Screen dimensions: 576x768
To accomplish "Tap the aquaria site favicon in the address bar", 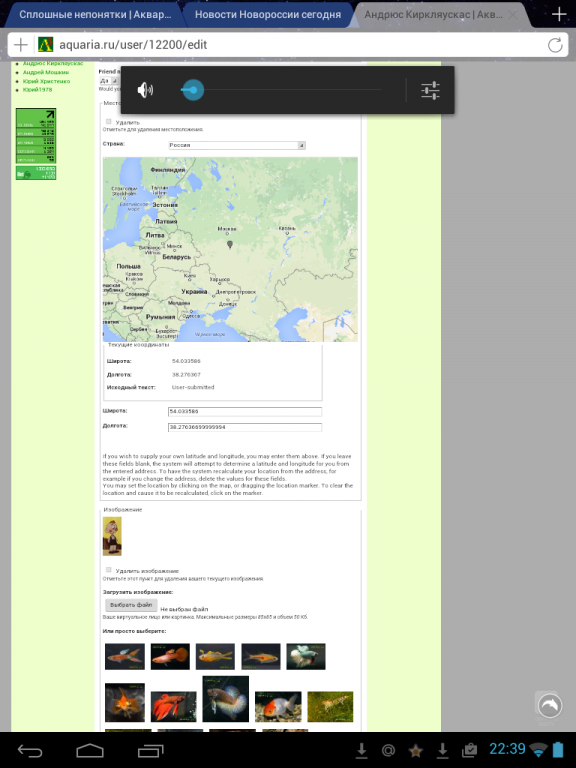I will pyautogui.click(x=45, y=45).
